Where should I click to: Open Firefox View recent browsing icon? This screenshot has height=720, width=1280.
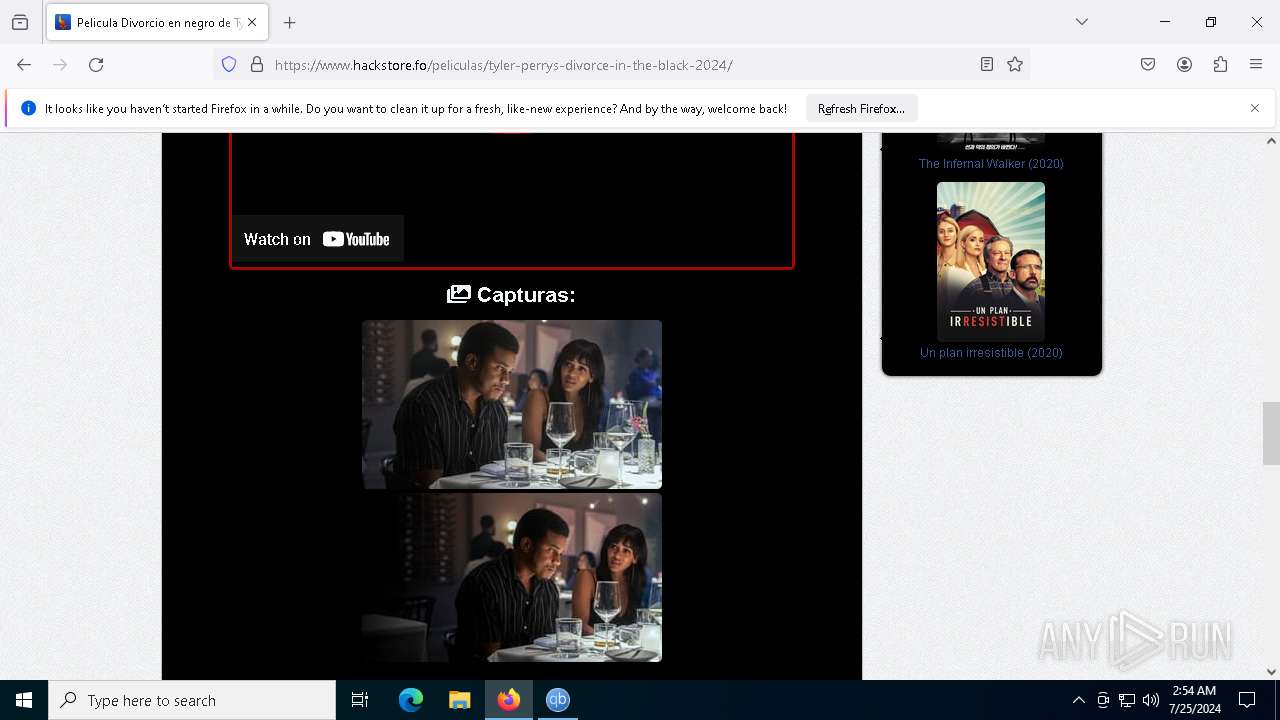coord(20,22)
